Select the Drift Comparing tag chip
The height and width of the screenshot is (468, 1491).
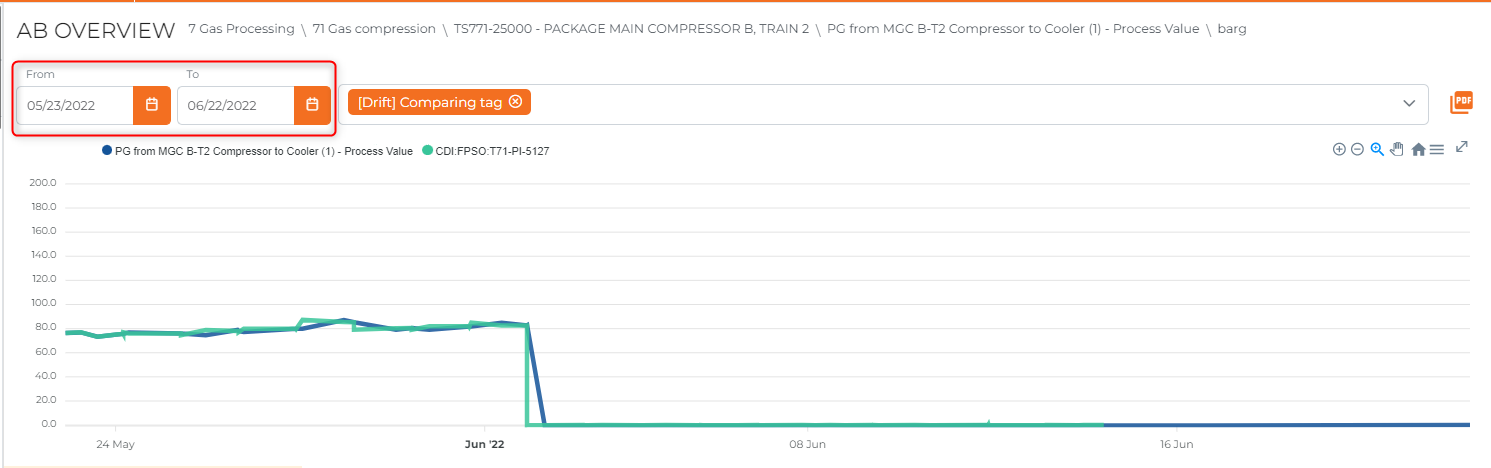[430, 102]
